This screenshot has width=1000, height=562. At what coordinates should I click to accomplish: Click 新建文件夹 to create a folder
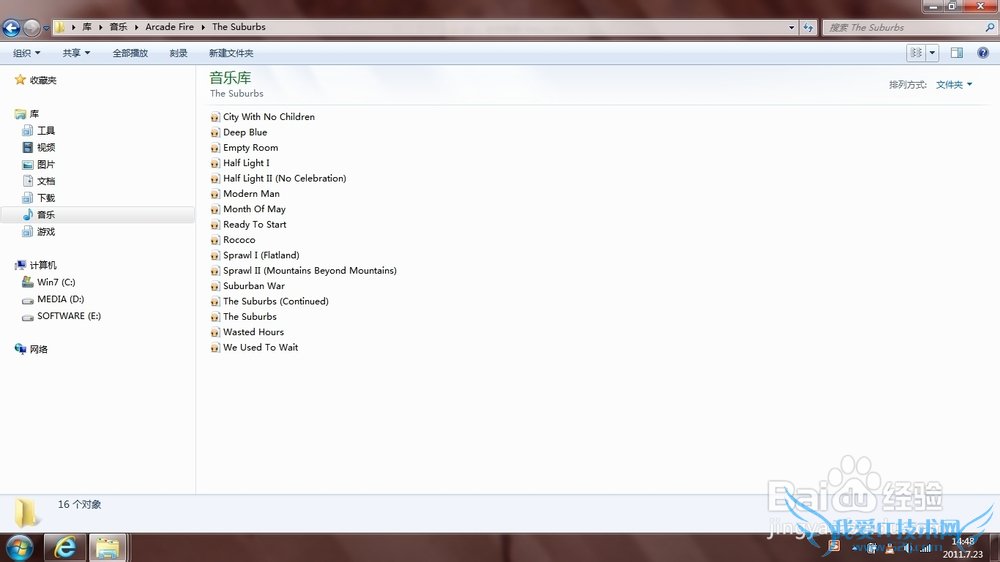pyautogui.click(x=231, y=53)
